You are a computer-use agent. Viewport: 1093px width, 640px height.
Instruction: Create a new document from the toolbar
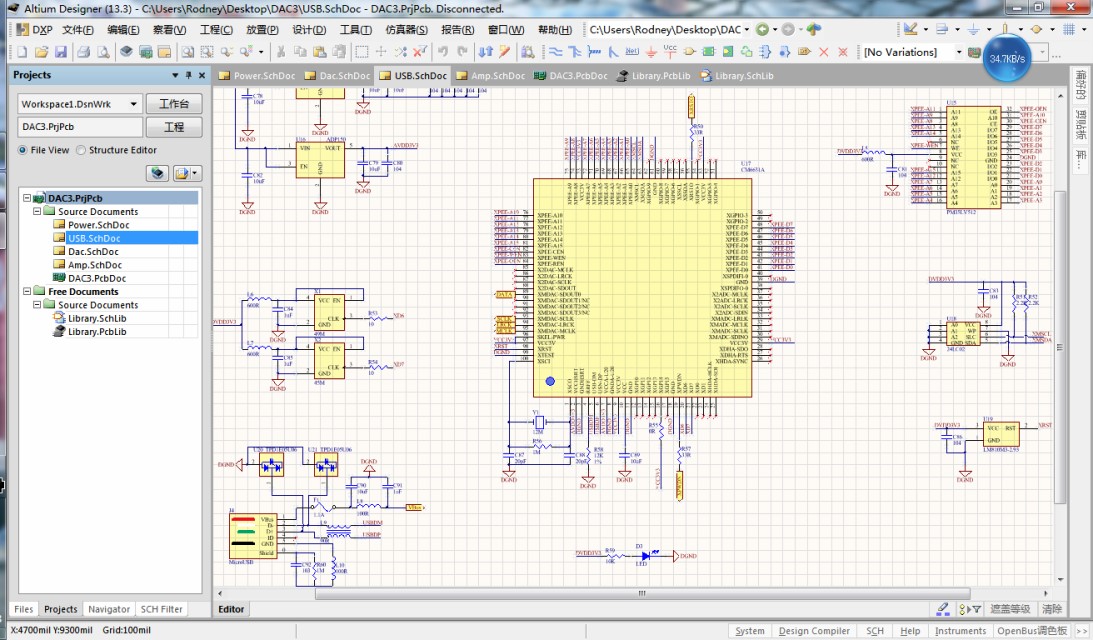coord(22,52)
